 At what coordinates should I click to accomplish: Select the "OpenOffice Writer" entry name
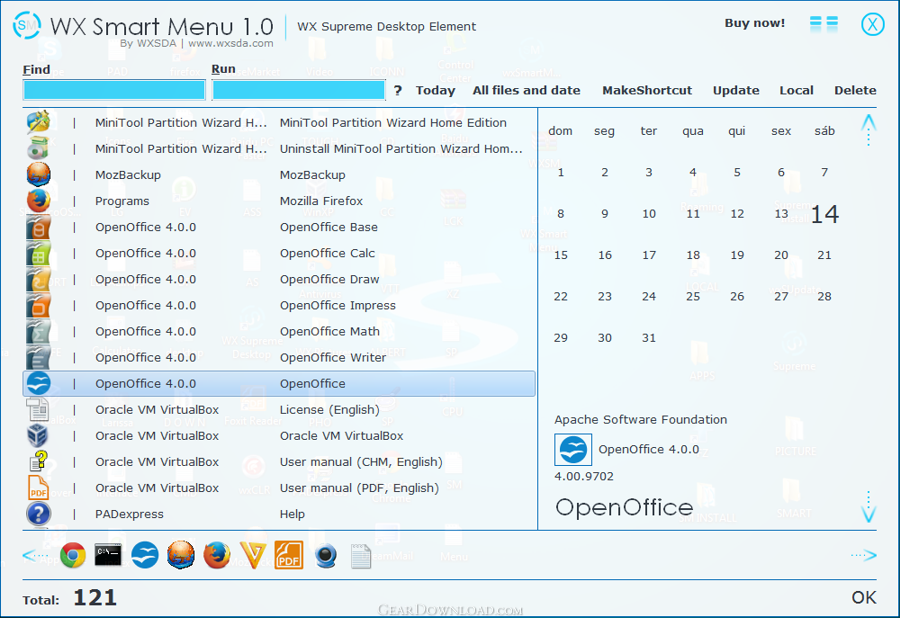click(333, 357)
